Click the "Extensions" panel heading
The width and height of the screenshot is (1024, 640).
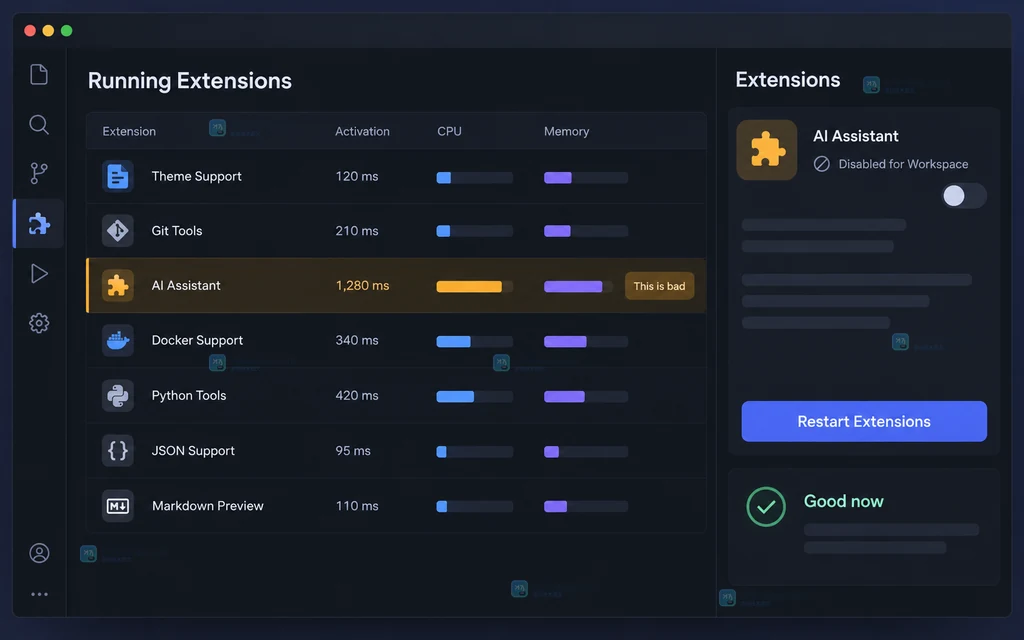[x=788, y=79]
